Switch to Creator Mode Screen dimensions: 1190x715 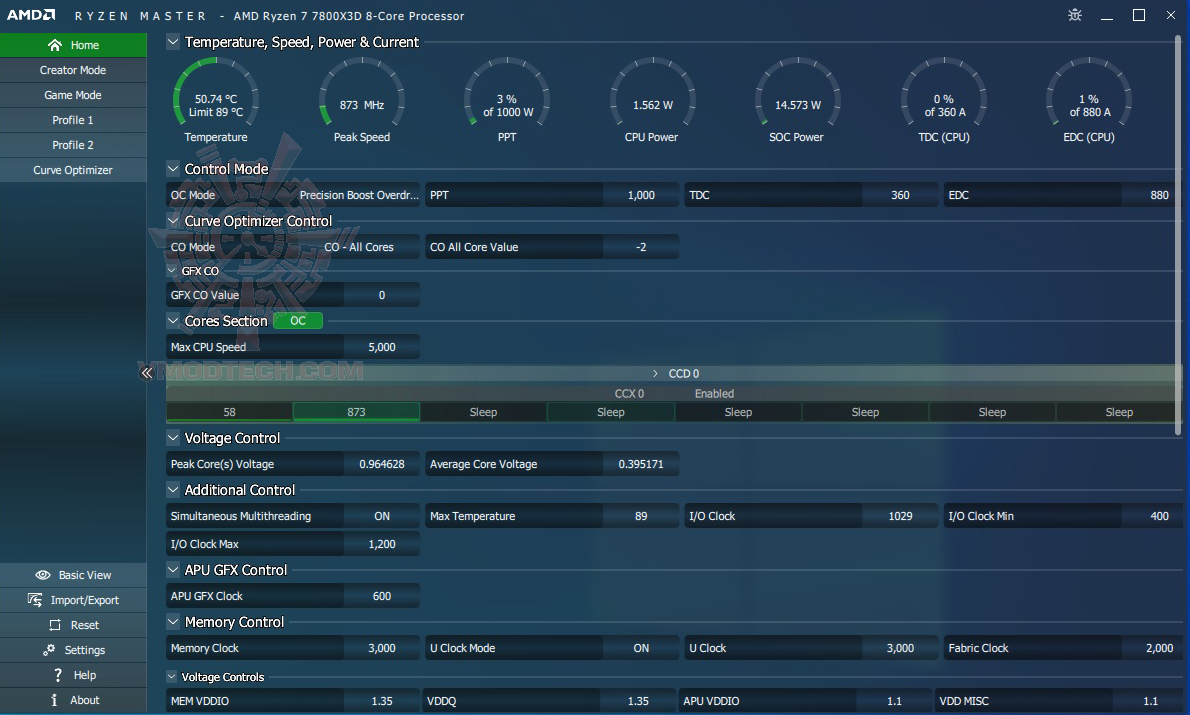tap(74, 70)
